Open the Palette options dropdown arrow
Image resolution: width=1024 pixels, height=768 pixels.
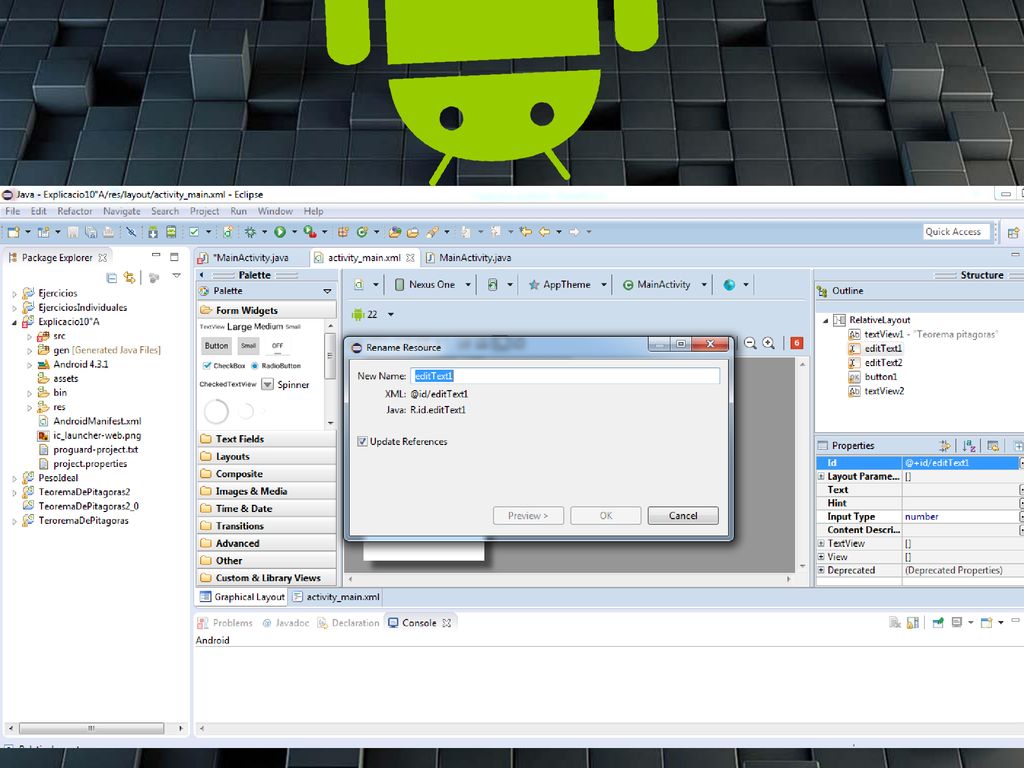327,291
